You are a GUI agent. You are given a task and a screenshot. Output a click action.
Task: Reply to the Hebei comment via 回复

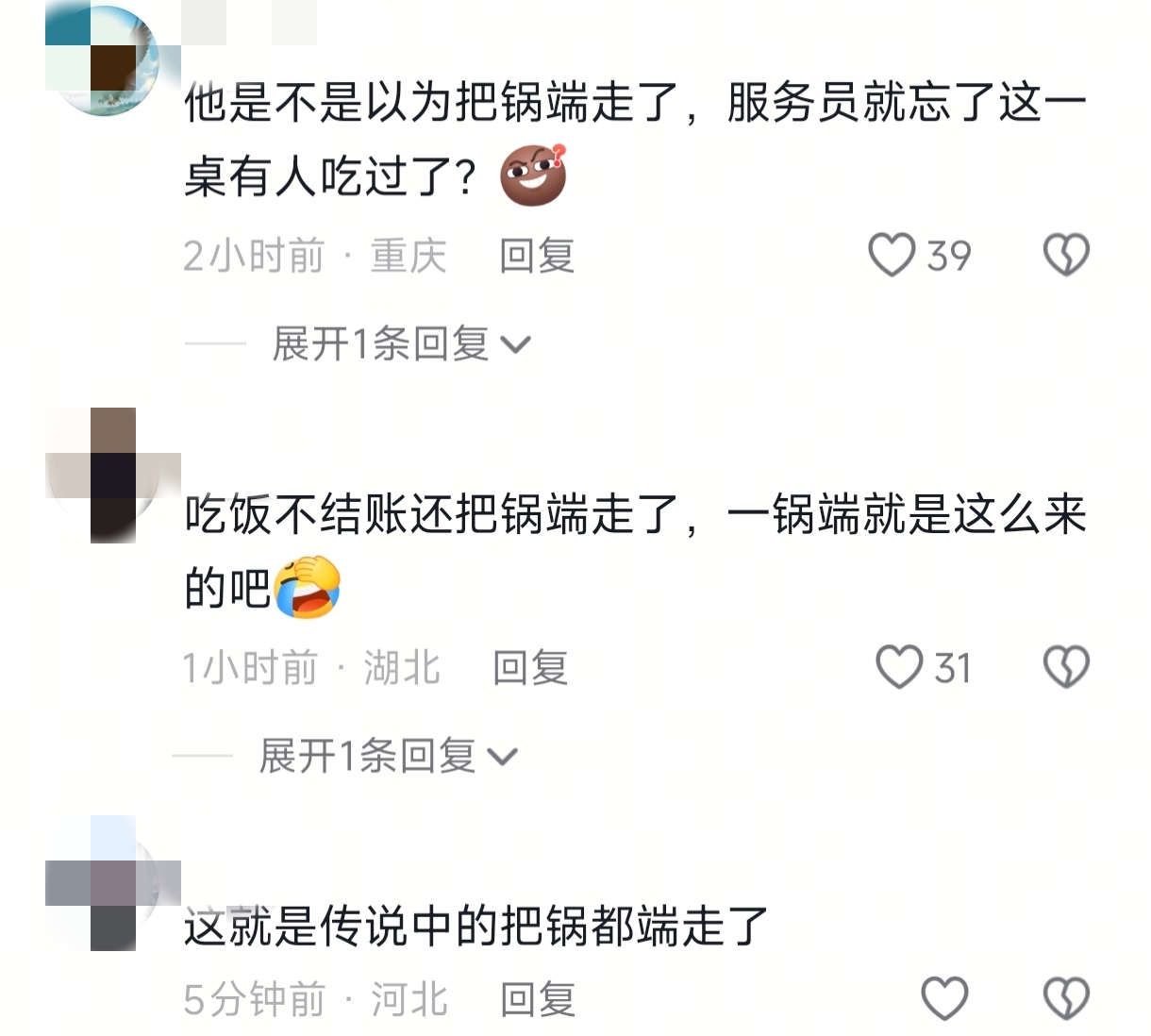tap(538, 999)
